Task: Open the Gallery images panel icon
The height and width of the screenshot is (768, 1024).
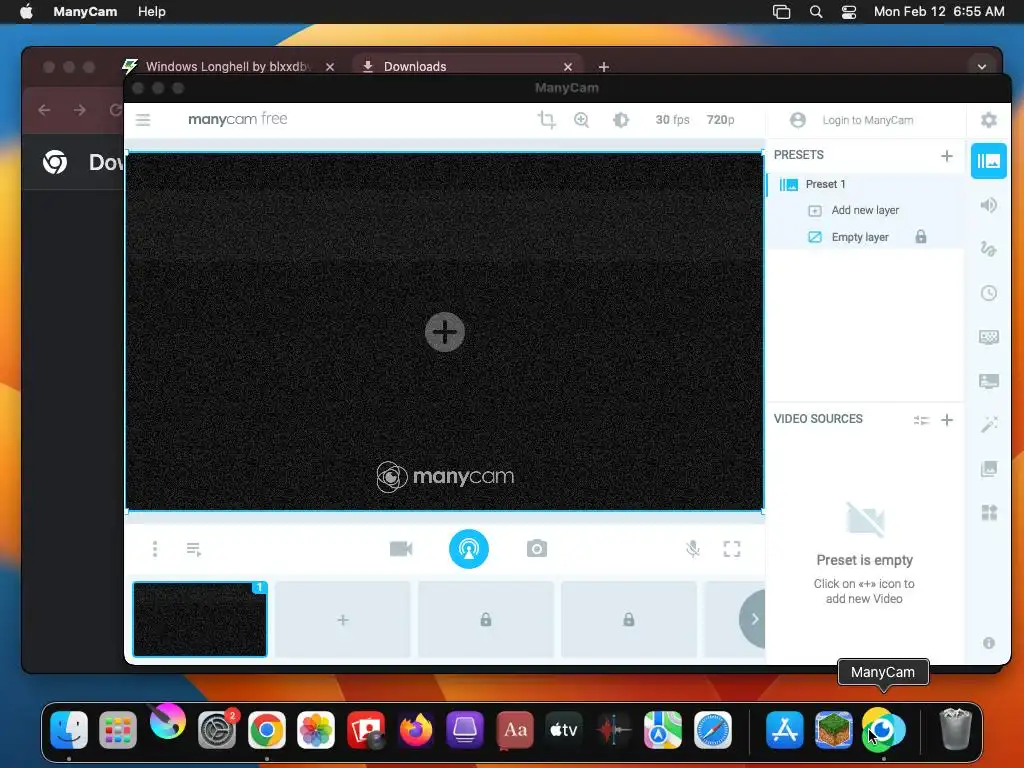Action: click(x=989, y=468)
